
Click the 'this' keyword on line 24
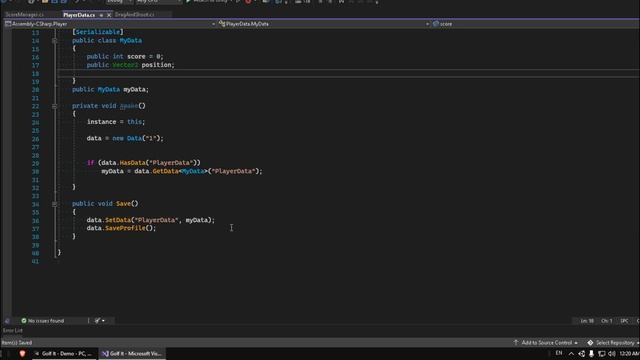[134, 122]
